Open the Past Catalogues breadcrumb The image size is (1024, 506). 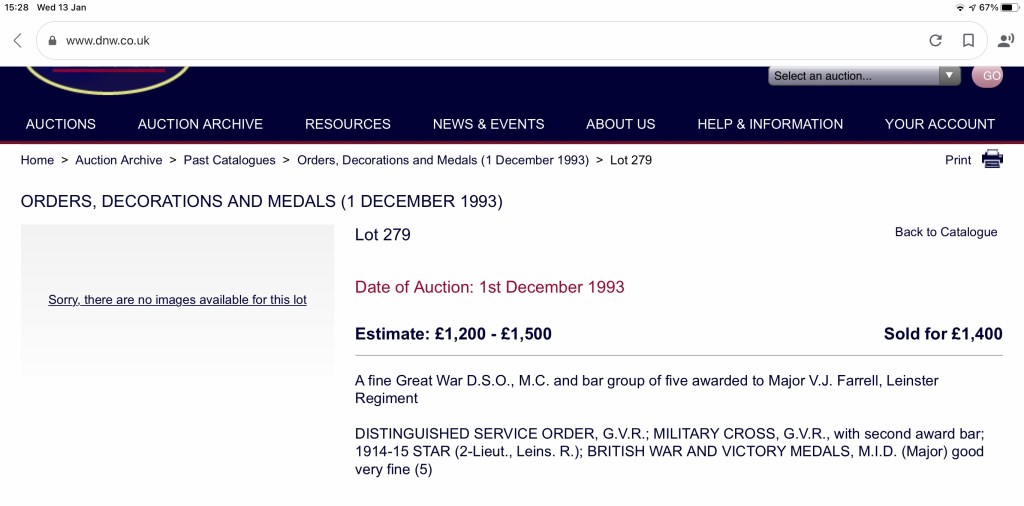[229, 160]
